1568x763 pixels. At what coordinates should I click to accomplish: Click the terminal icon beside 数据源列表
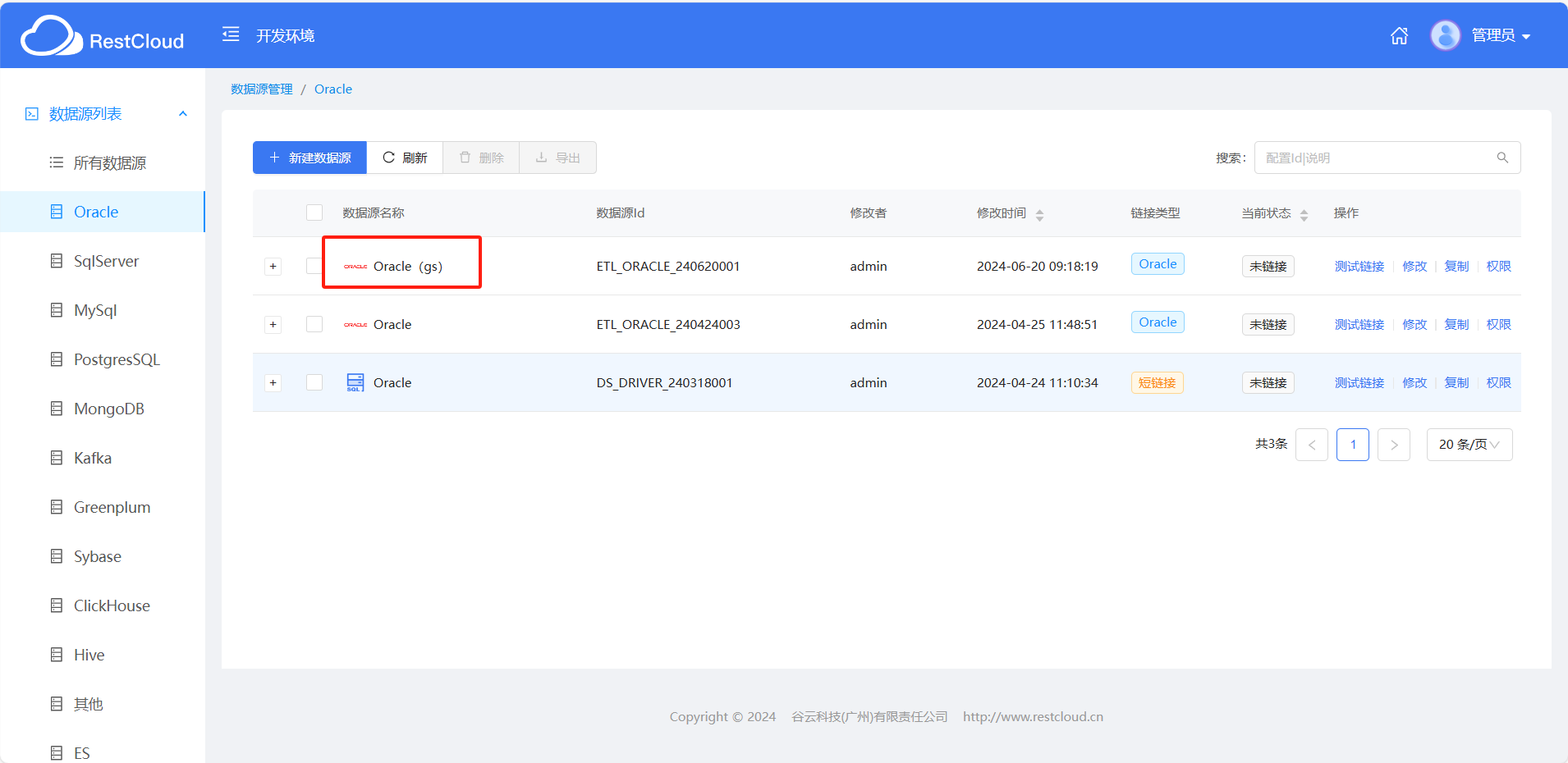pos(32,114)
